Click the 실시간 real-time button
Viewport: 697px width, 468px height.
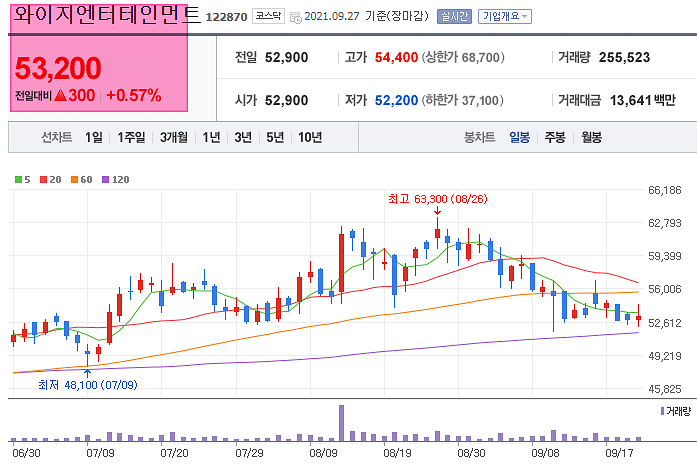click(x=454, y=16)
